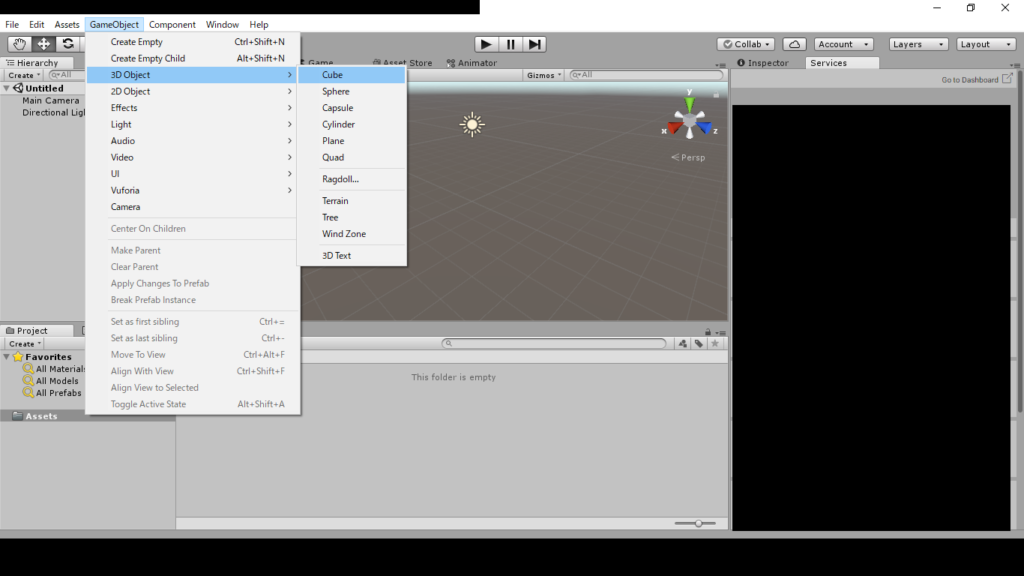Click the favorite star filter in Project panel
The image size is (1024, 576).
715,343
